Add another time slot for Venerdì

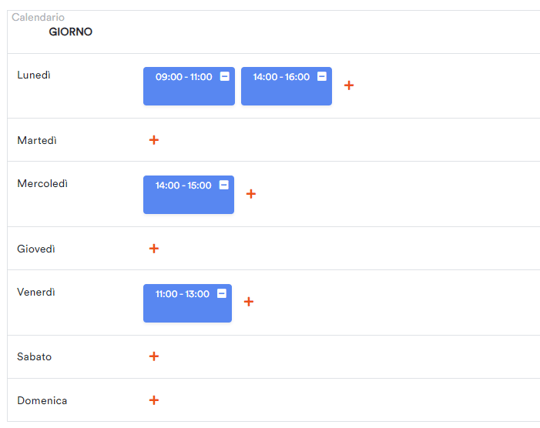(x=249, y=302)
